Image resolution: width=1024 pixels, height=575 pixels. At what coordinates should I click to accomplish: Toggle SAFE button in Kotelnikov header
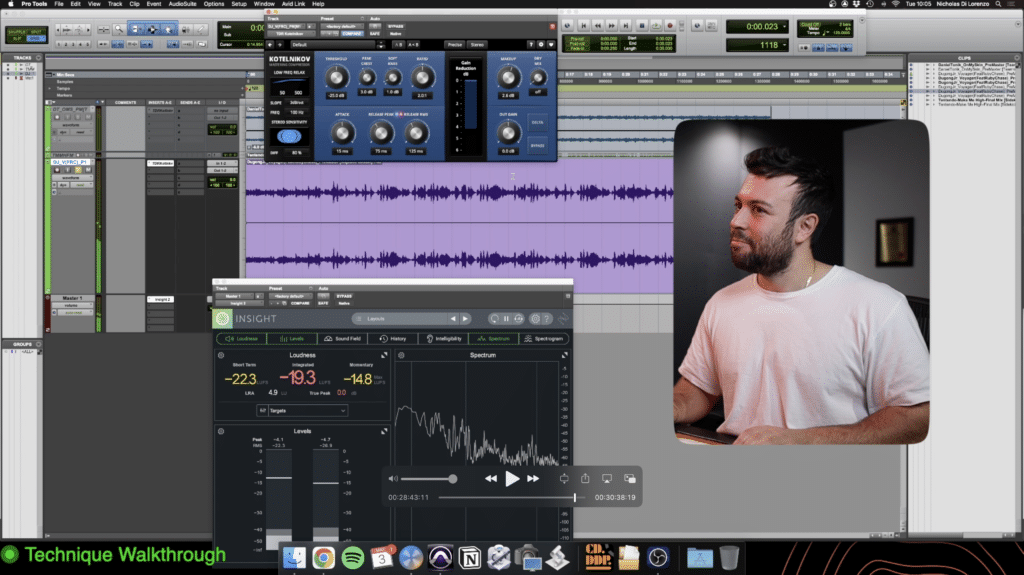(x=375, y=33)
